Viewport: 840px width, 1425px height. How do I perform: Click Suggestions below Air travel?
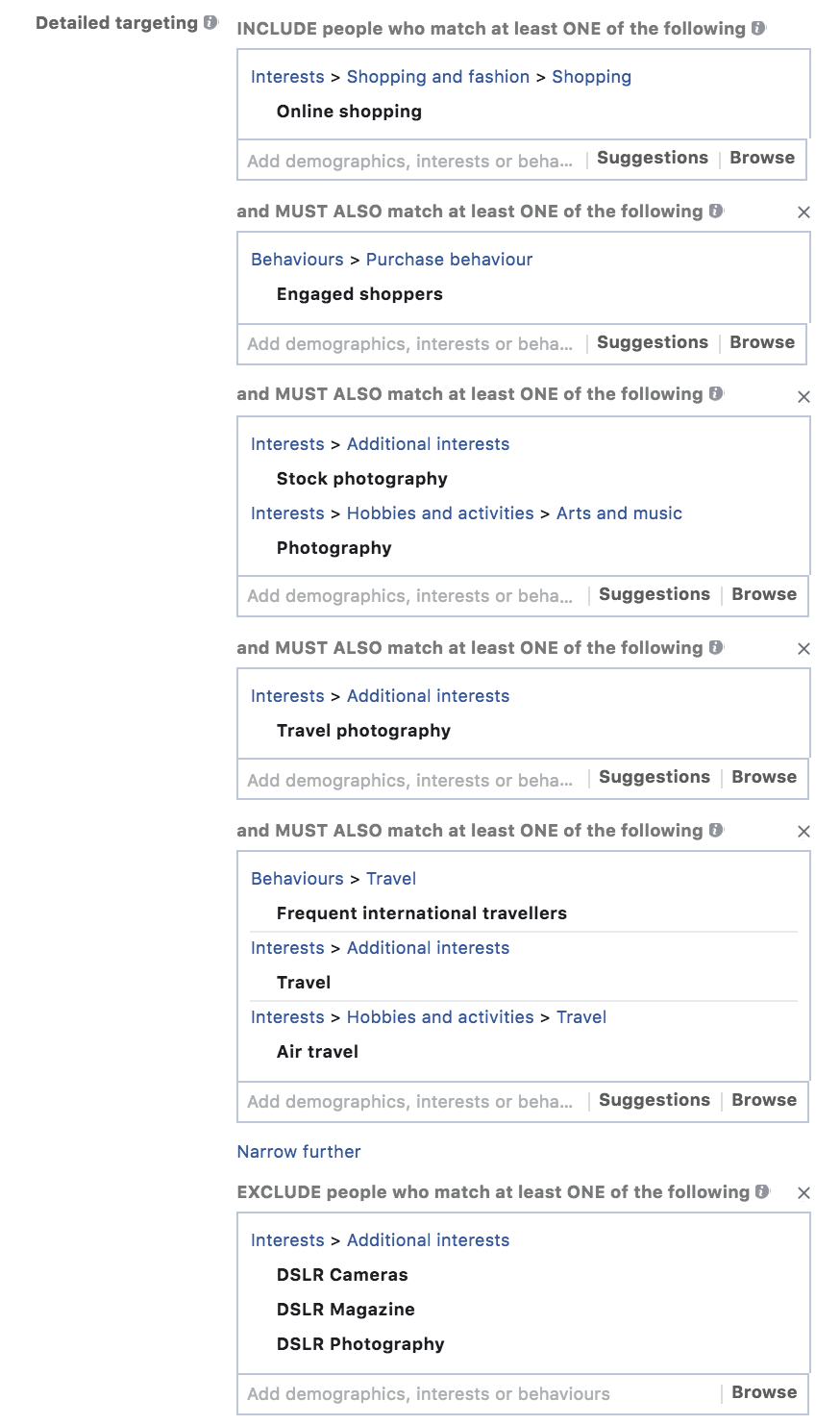point(654,1100)
